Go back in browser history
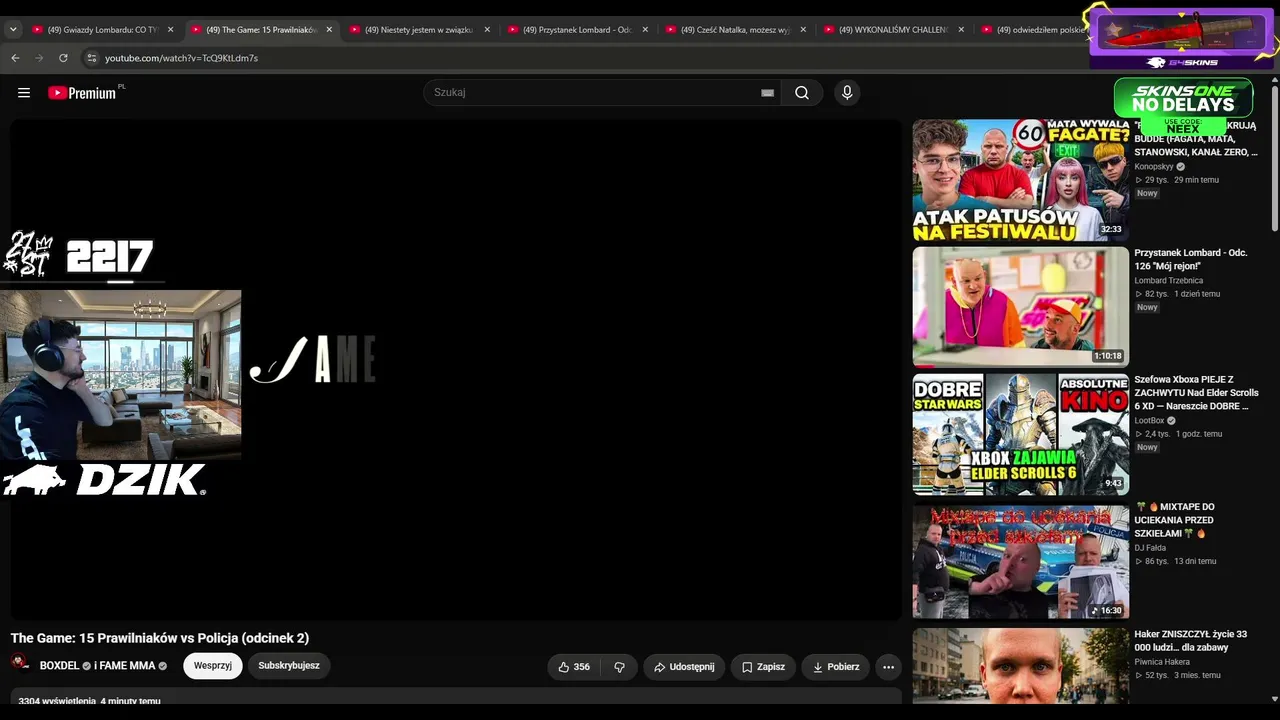 (15, 58)
